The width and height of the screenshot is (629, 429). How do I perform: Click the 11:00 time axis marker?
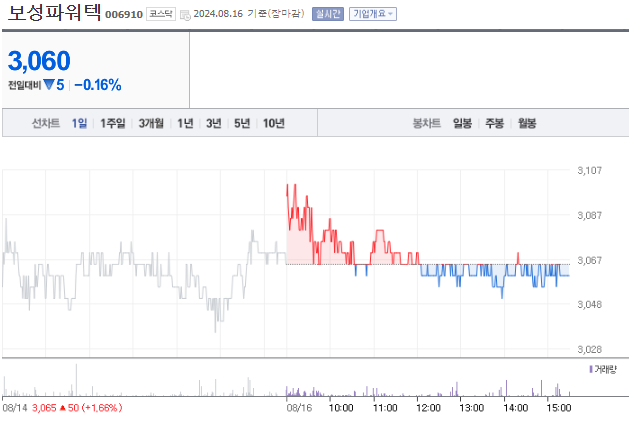pyautogui.click(x=385, y=408)
